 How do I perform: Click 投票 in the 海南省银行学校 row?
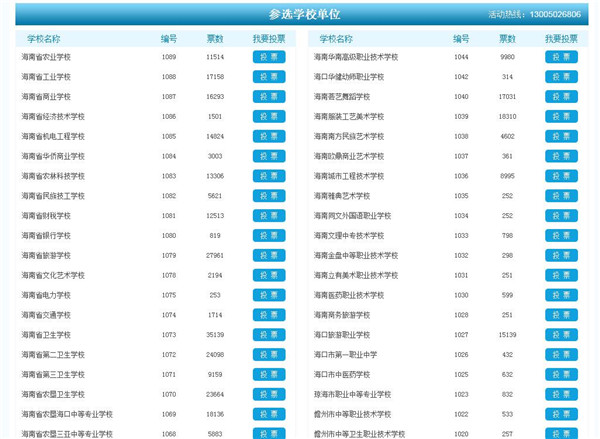pyautogui.click(x=269, y=235)
